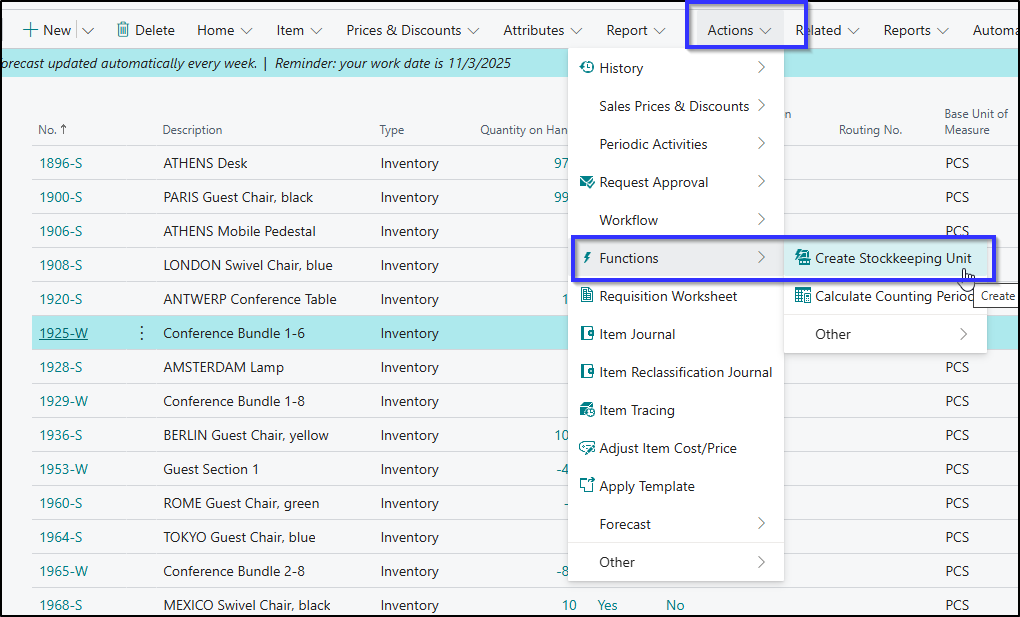Click the Requisition Worksheet icon
Screen dimensions: 1020x617
click(x=587, y=296)
